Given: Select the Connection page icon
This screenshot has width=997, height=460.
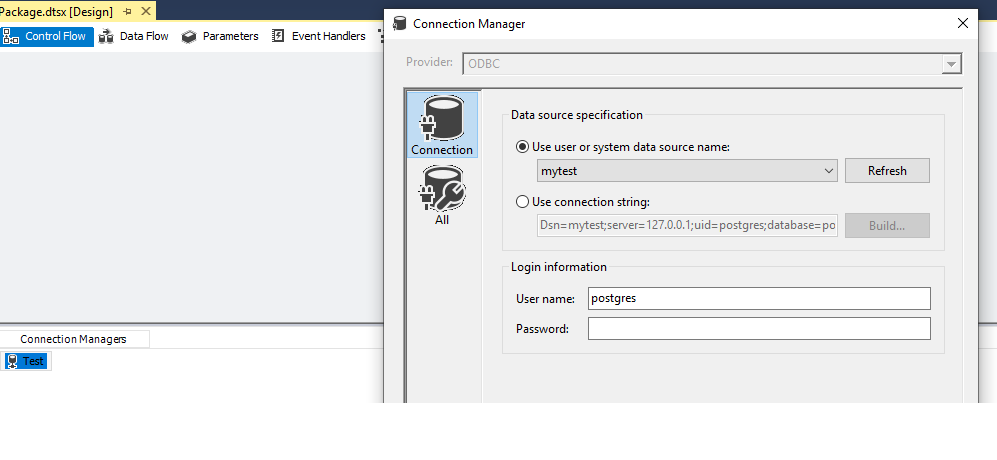Looking at the screenshot, I should tap(442, 117).
